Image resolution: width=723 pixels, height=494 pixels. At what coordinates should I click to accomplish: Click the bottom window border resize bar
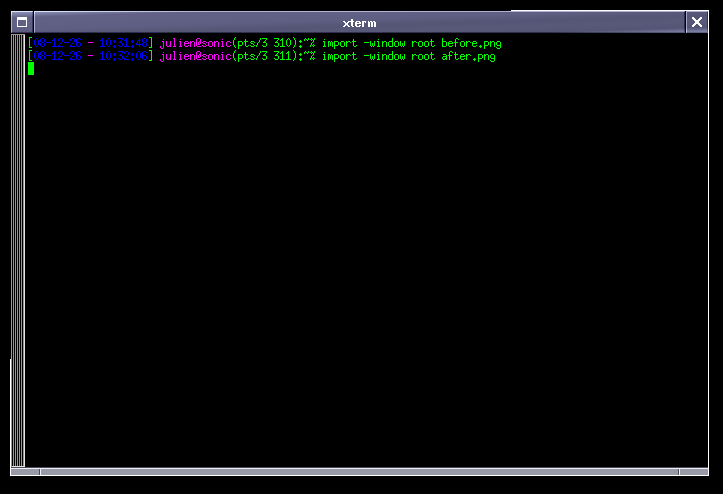click(360, 472)
